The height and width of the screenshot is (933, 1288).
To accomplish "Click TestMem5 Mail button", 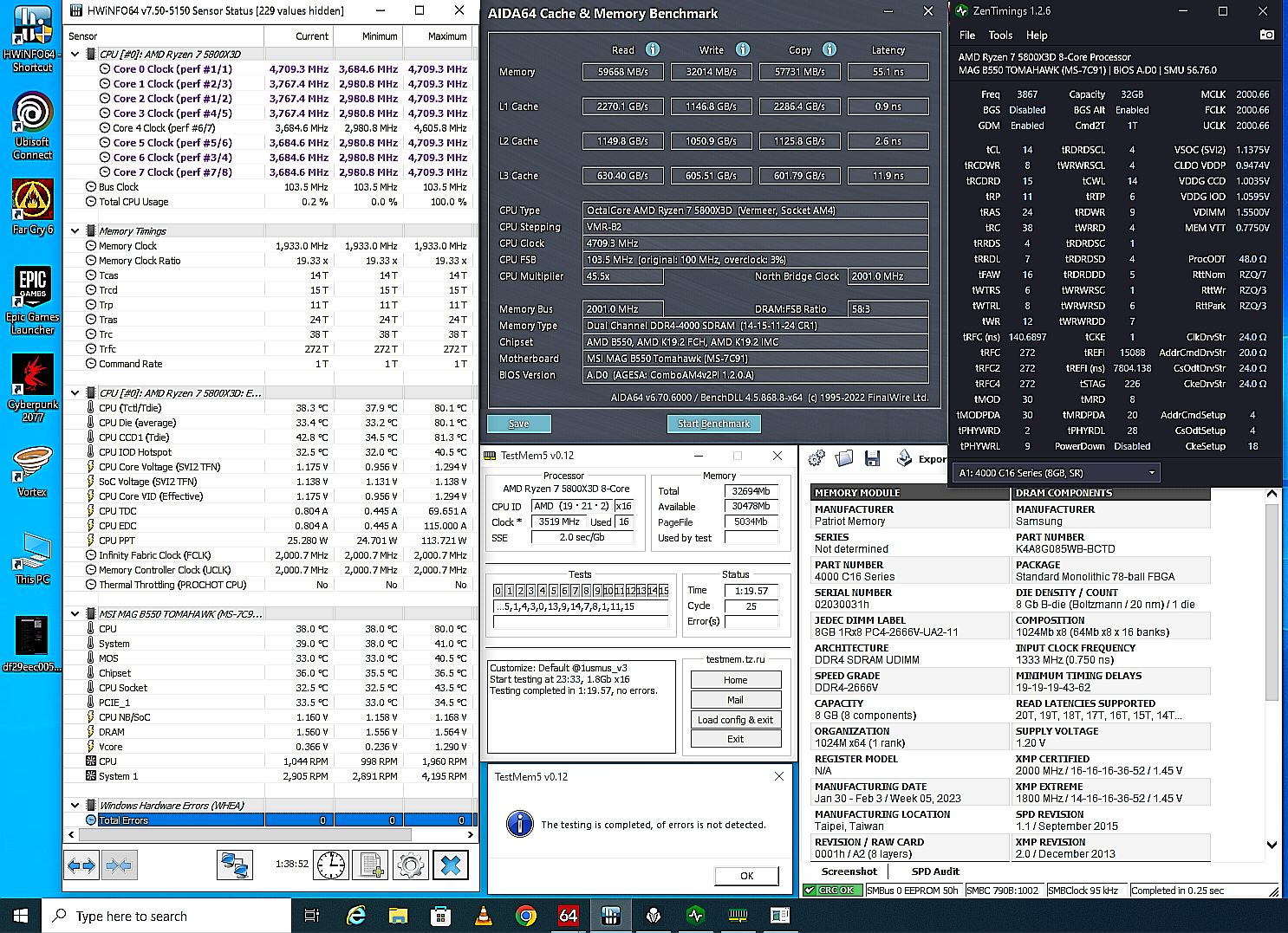I will [x=736, y=700].
